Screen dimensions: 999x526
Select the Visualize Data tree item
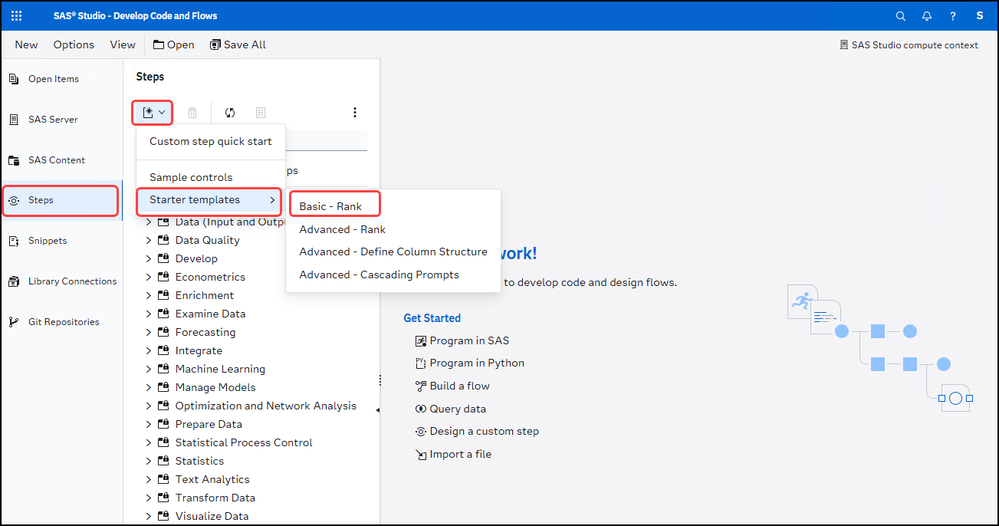tap(212, 516)
